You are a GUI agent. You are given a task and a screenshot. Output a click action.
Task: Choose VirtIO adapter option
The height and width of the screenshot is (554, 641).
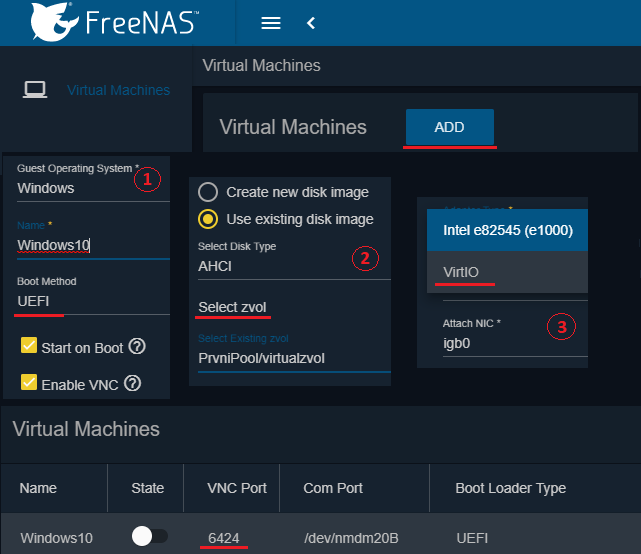point(507,272)
